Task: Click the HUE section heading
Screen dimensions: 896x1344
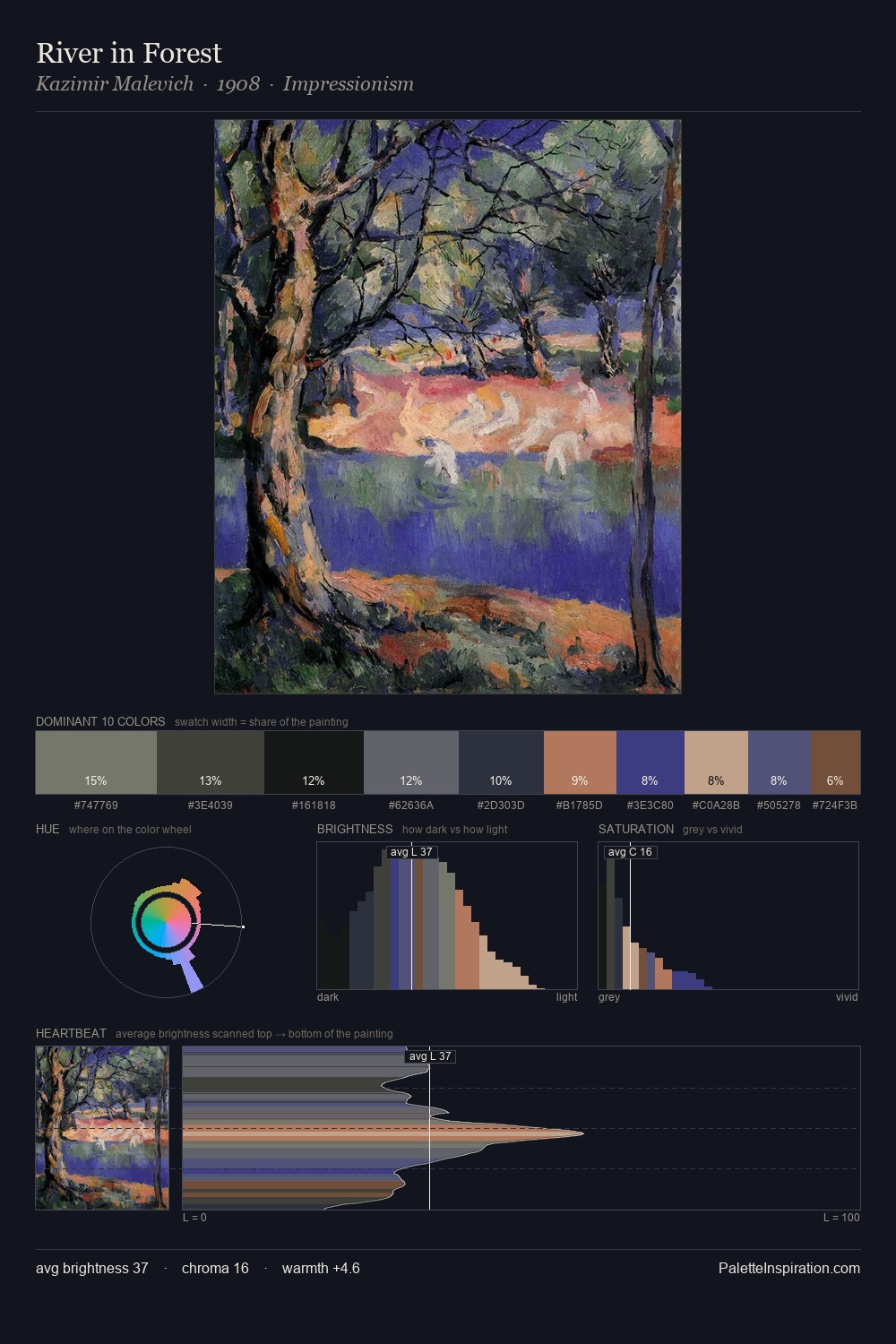Action: (47, 829)
